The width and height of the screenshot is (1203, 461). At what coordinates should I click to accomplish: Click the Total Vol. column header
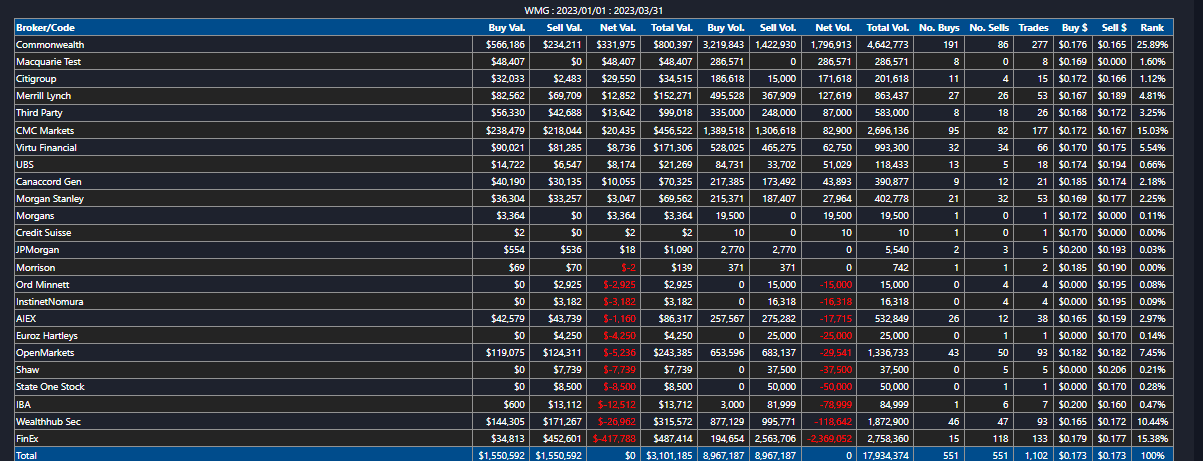coord(883,28)
